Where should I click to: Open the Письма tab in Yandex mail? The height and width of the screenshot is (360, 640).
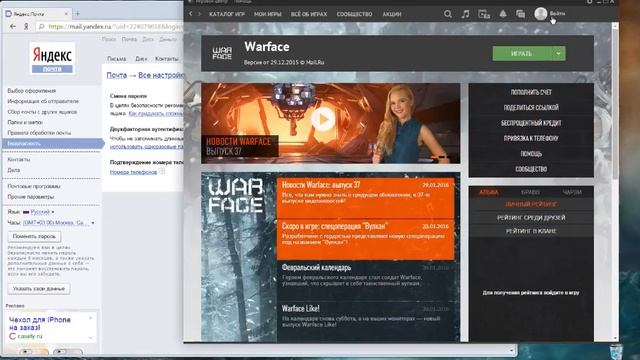pos(116,59)
